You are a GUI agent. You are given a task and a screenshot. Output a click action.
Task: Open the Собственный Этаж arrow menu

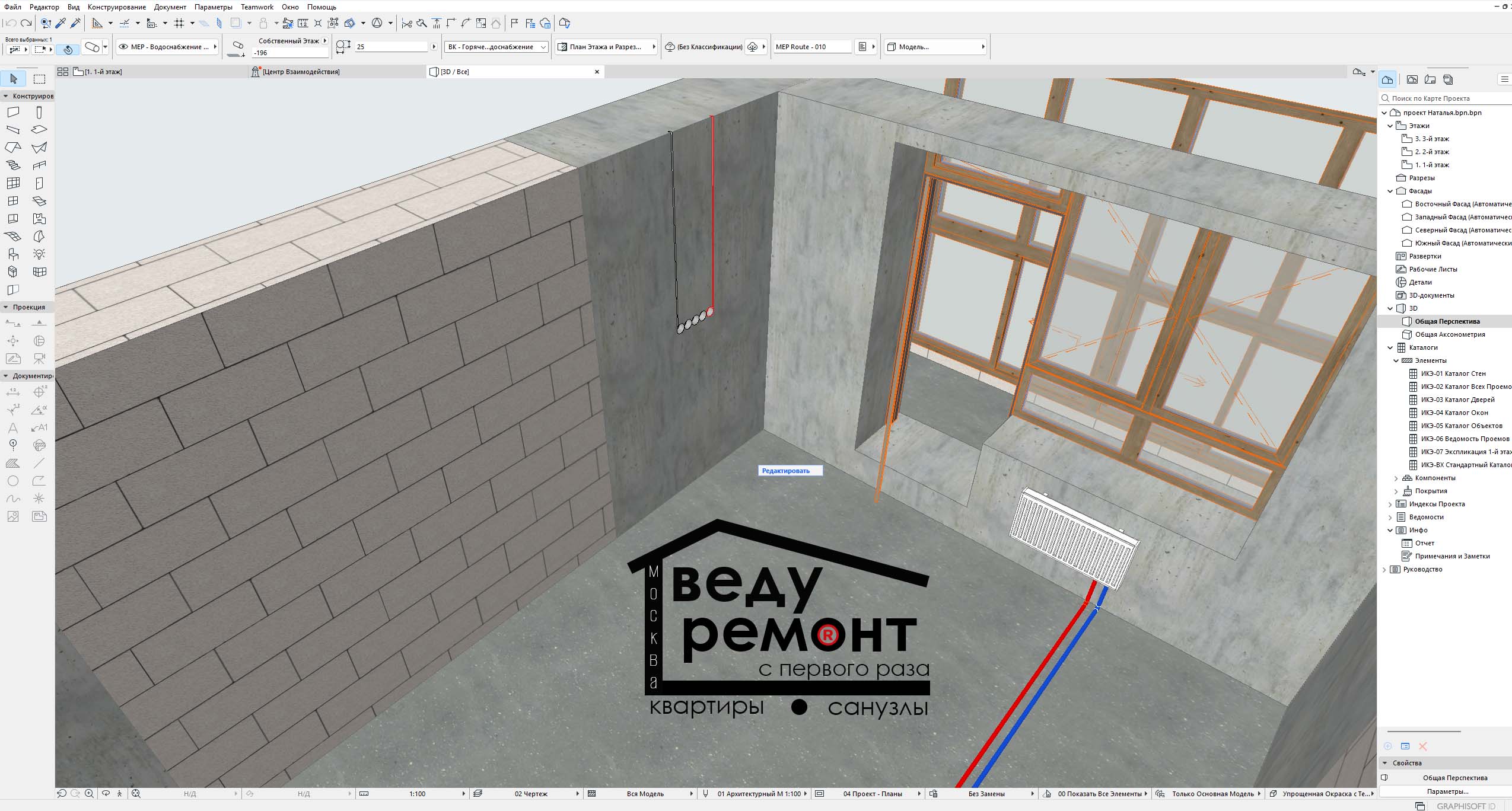point(325,41)
